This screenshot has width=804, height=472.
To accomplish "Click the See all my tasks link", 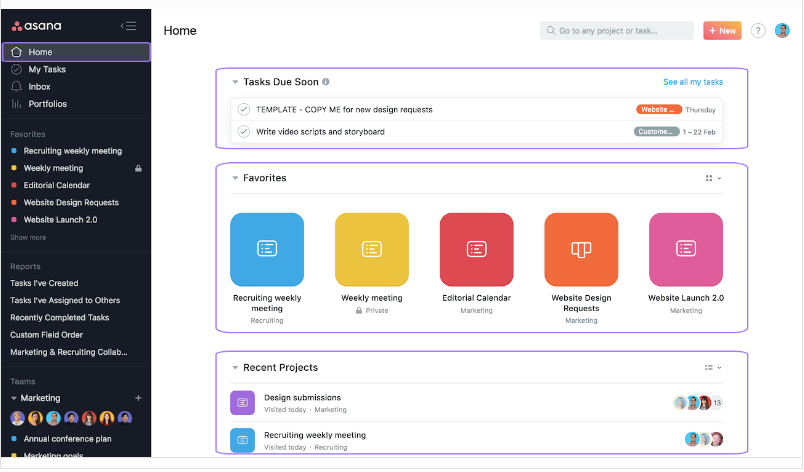I will 692,82.
